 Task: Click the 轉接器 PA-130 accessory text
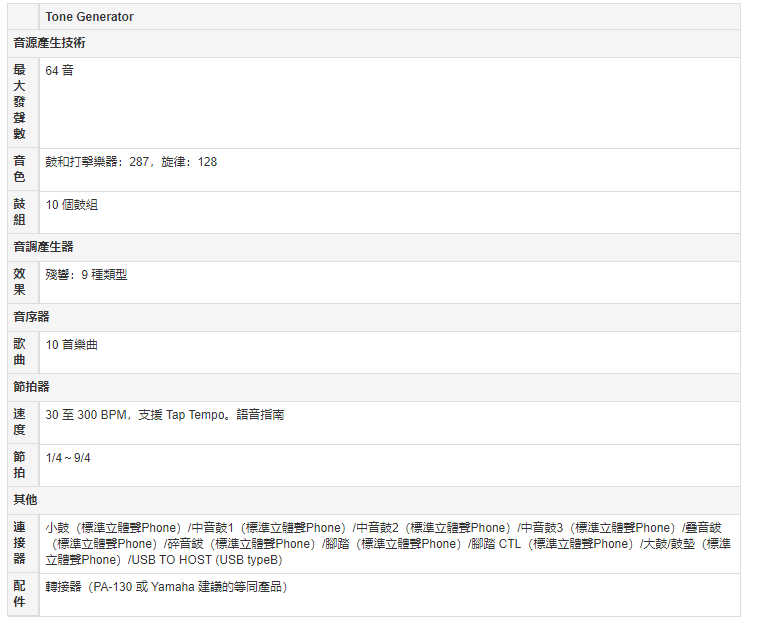(x=166, y=587)
